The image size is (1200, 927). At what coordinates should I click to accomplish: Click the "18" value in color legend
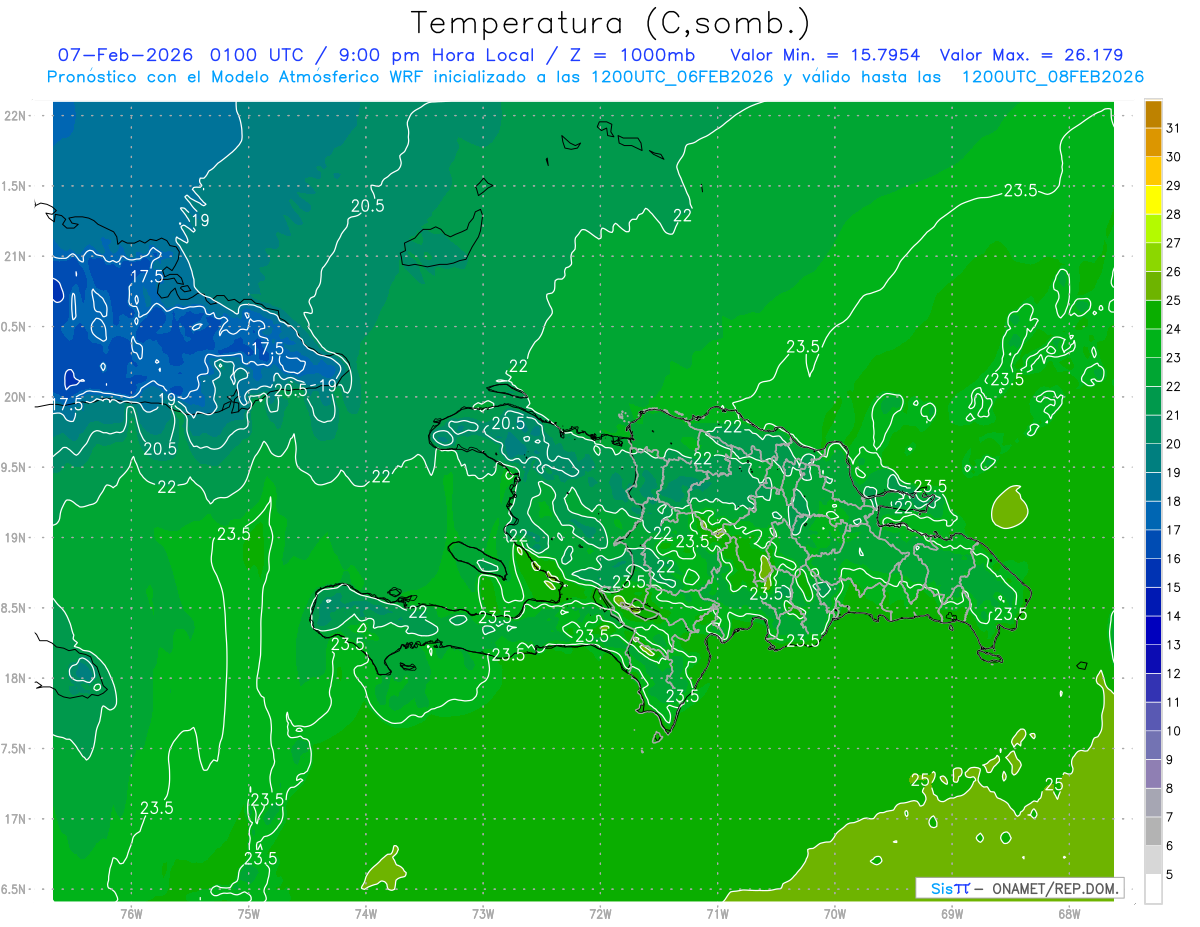coord(1174,501)
